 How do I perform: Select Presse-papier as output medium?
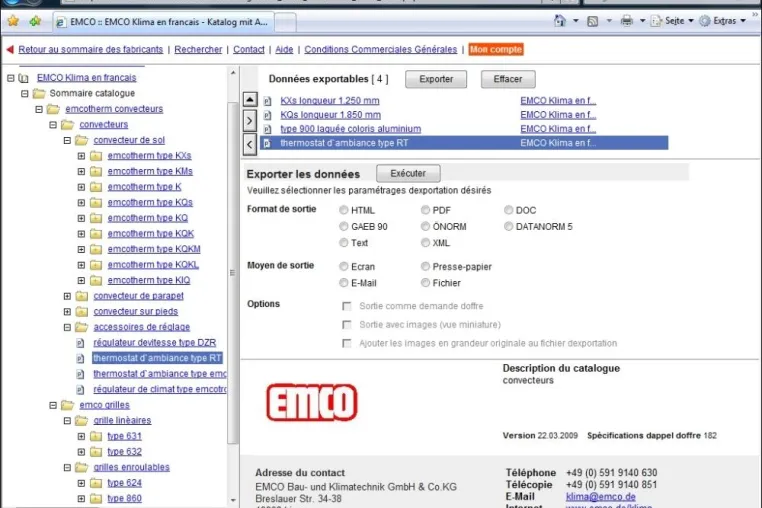425,266
